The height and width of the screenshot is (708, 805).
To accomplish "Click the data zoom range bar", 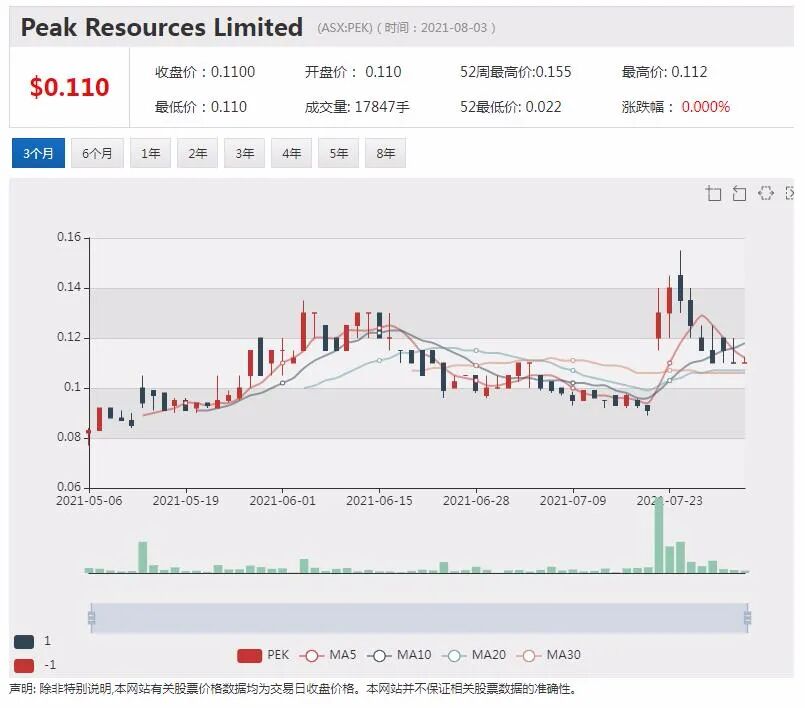I will 419,618.
